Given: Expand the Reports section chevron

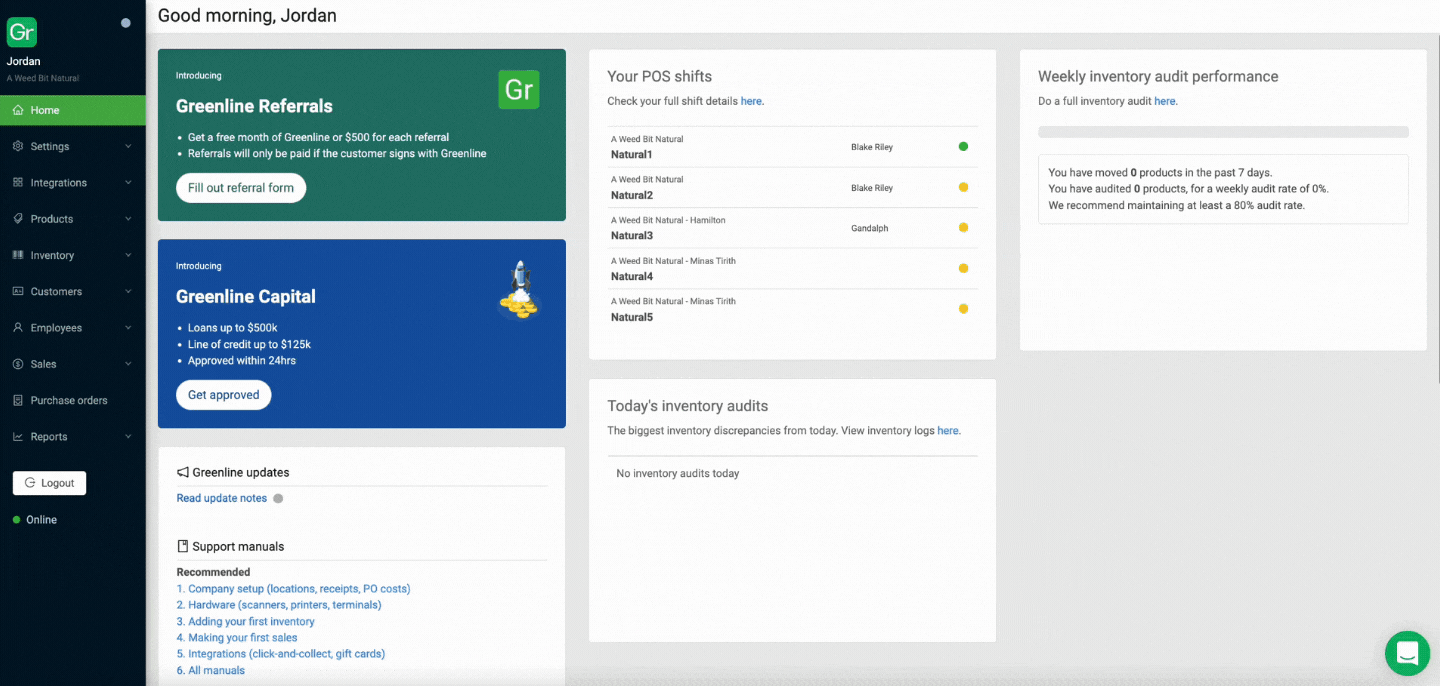Looking at the screenshot, I should (128, 436).
